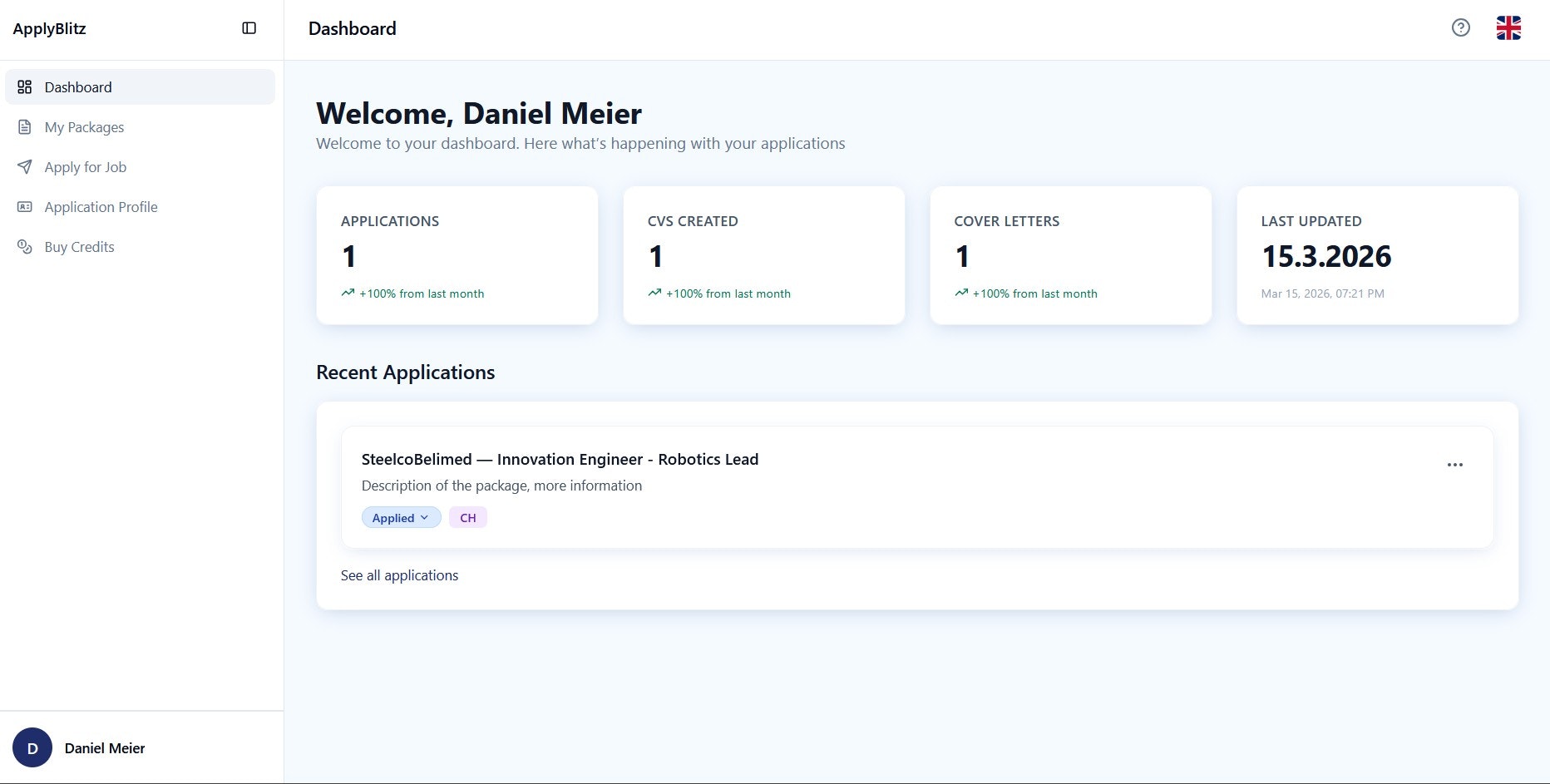
Task: Click the Mar 15, 2026, 07:21 PM timestamp
Action: 1322,293
